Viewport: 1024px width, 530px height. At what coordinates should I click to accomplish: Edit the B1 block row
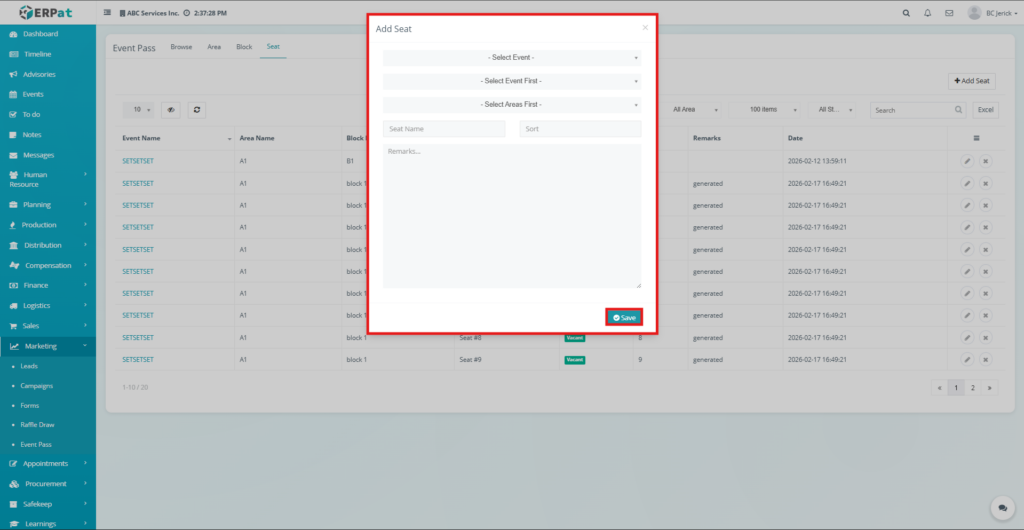point(968,161)
